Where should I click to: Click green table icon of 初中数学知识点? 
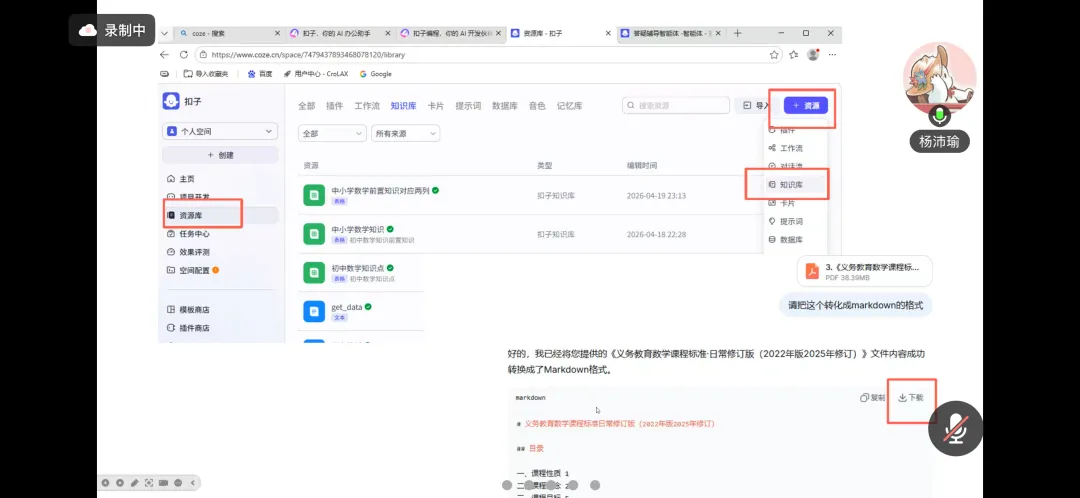(314, 273)
